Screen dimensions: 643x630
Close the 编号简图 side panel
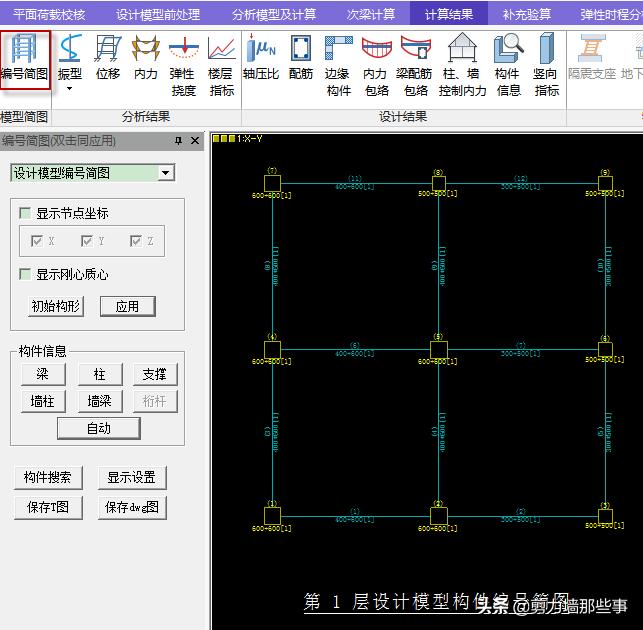coord(195,141)
